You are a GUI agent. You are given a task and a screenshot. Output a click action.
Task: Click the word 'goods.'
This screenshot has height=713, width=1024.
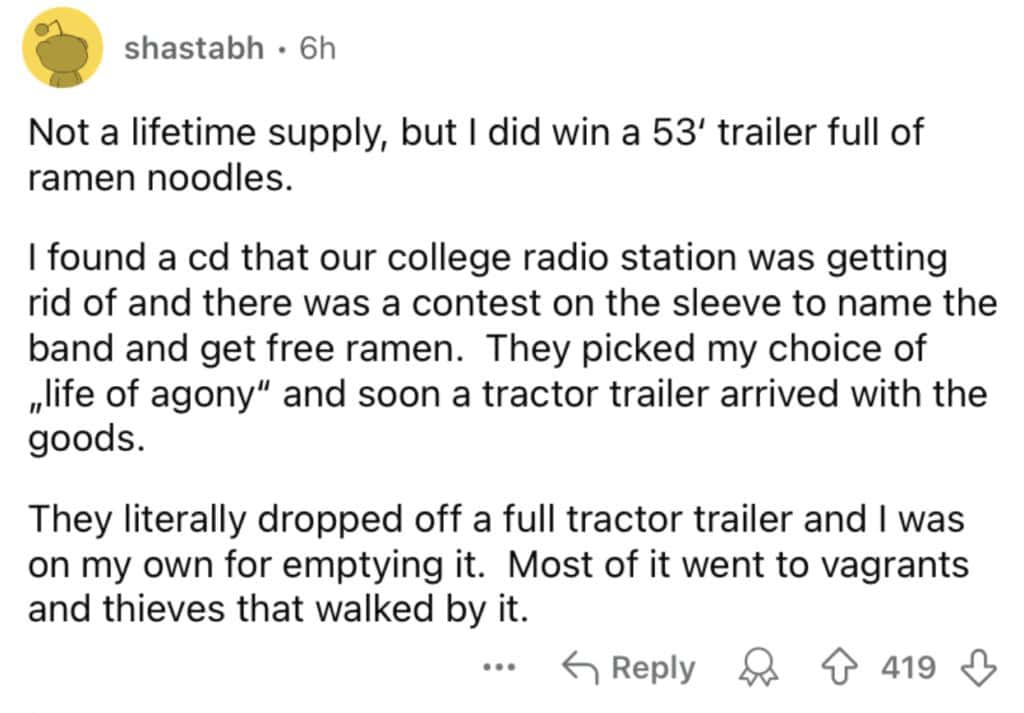tap(86, 439)
